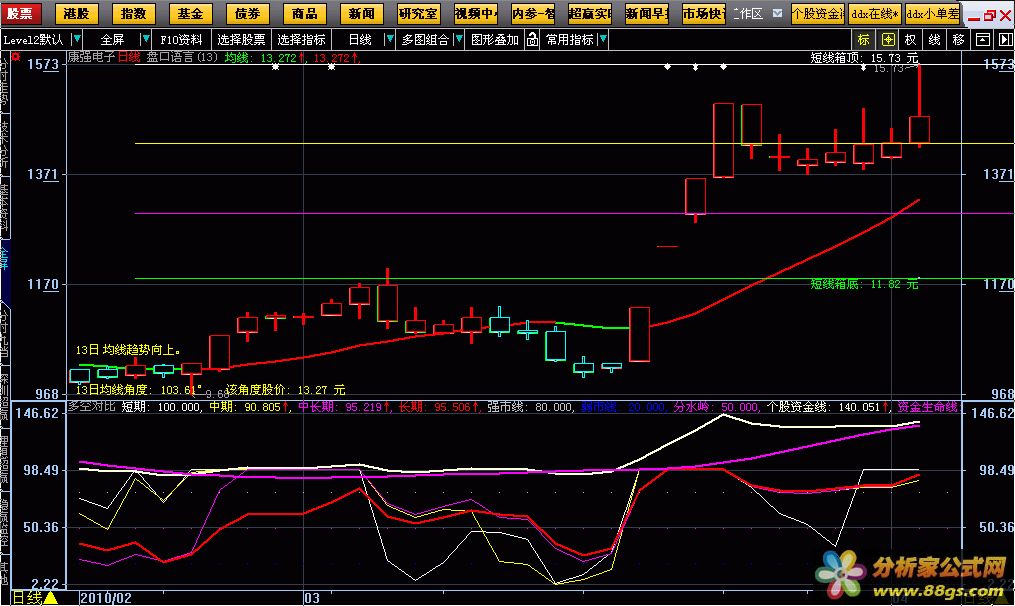Screen dimensions: 1015x606
Task: Click the 个股资金线: 140.051 value
Action: [x=827, y=407]
